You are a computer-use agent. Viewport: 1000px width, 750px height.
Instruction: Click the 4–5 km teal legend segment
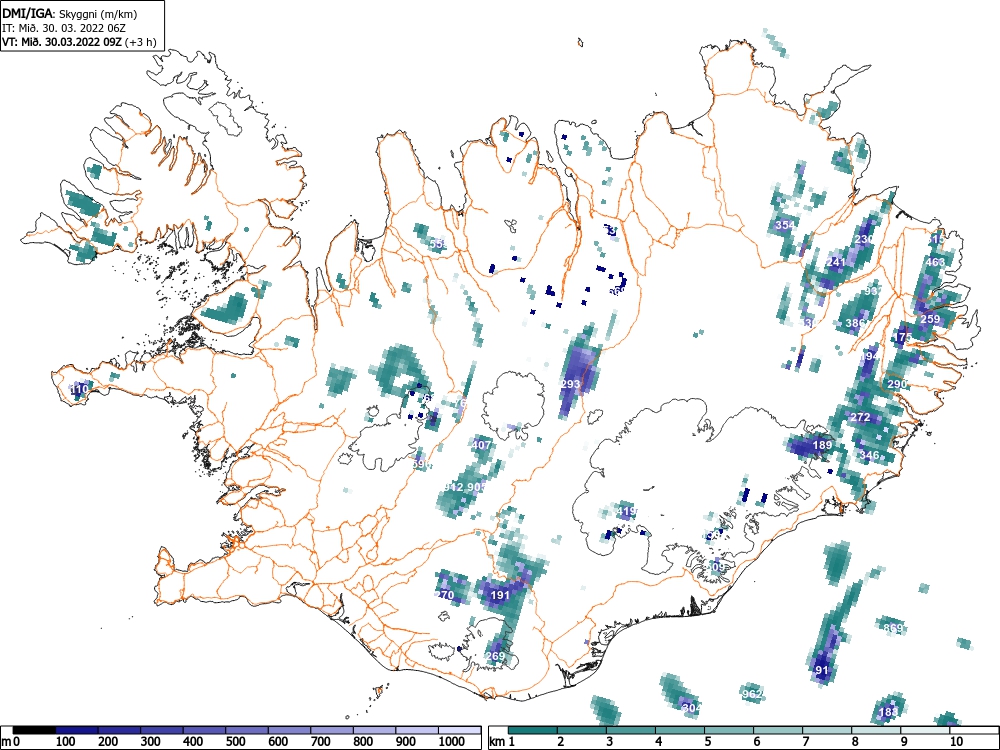point(680,730)
